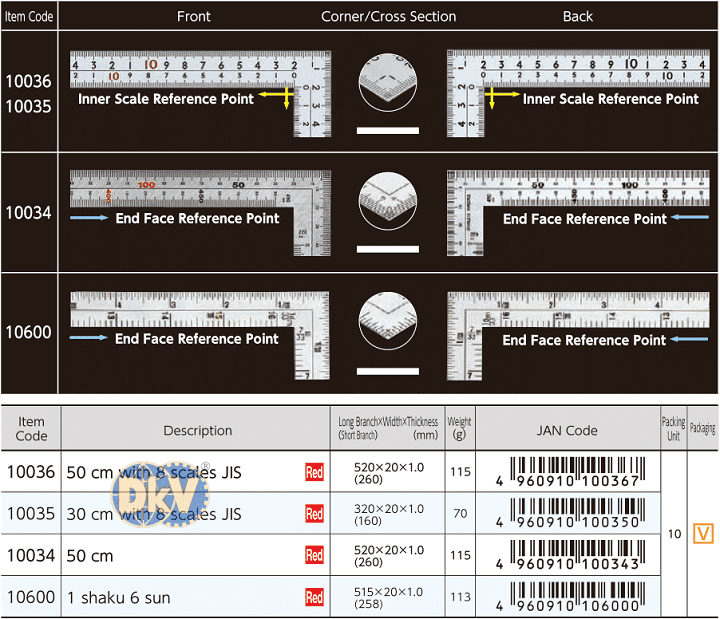Click the orange V packaging icon
720x619 pixels.
[x=703, y=534]
